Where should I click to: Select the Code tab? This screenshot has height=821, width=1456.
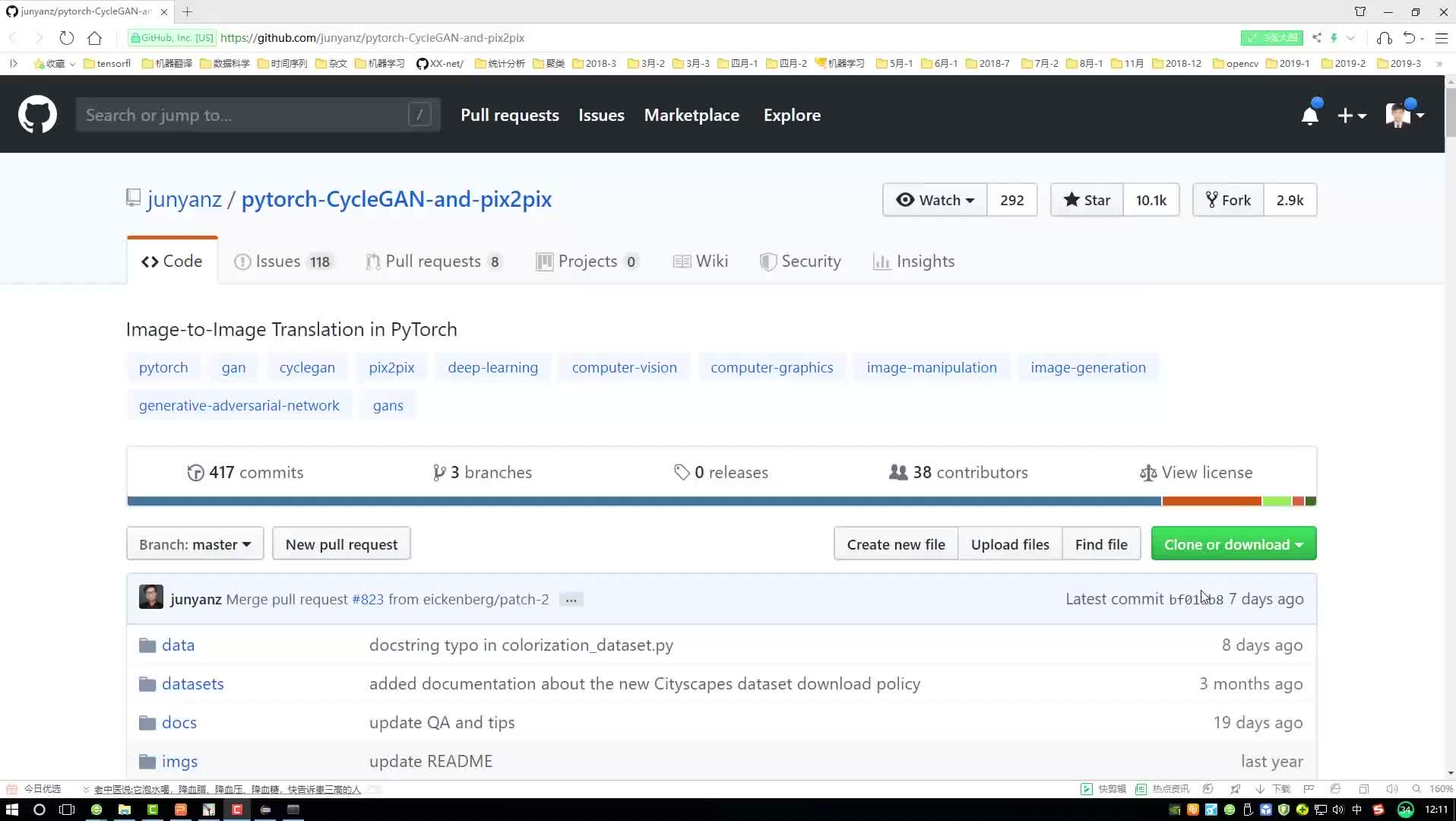click(x=172, y=261)
